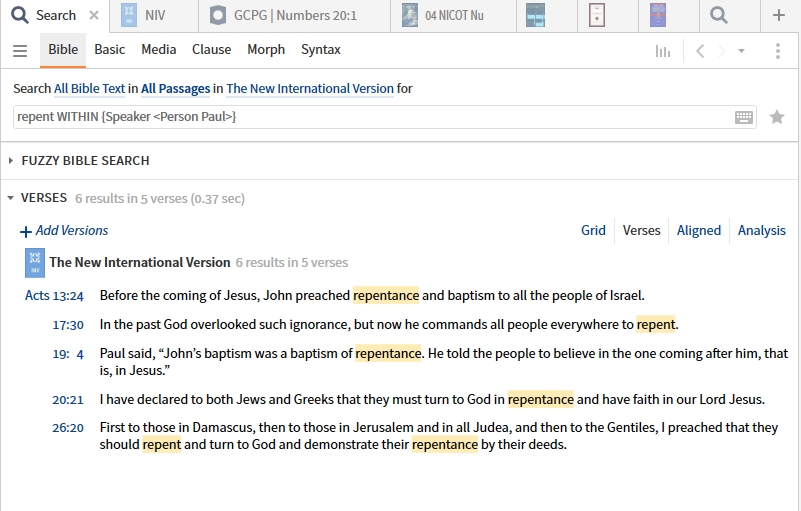Screen dimensions: 801x511
Task: Select the Basic search type
Action: click(x=109, y=50)
